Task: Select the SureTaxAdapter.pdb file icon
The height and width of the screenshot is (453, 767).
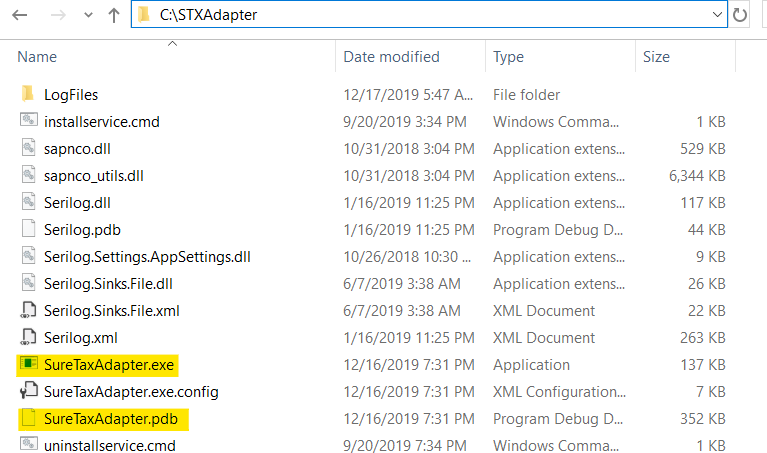Action: [x=27, y=419]
